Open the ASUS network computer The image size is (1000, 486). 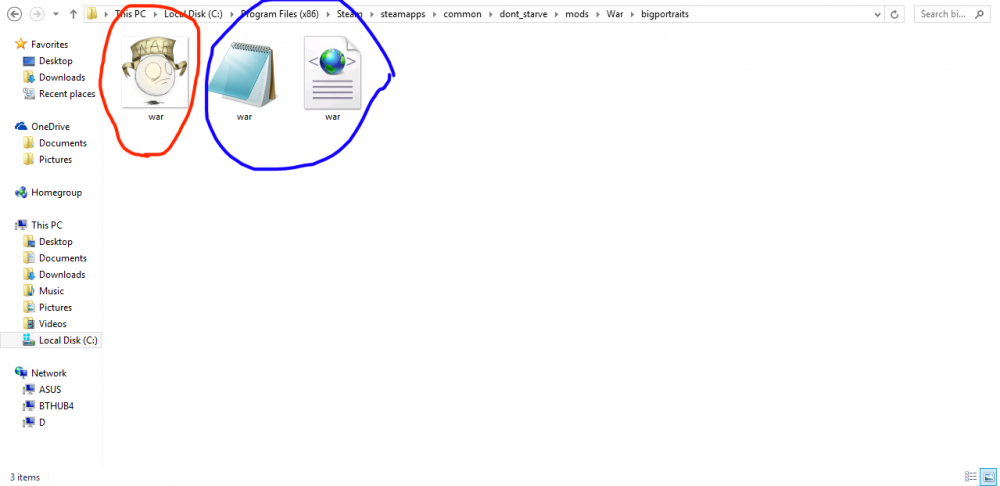pyautogui.click(x=50, y=390)
